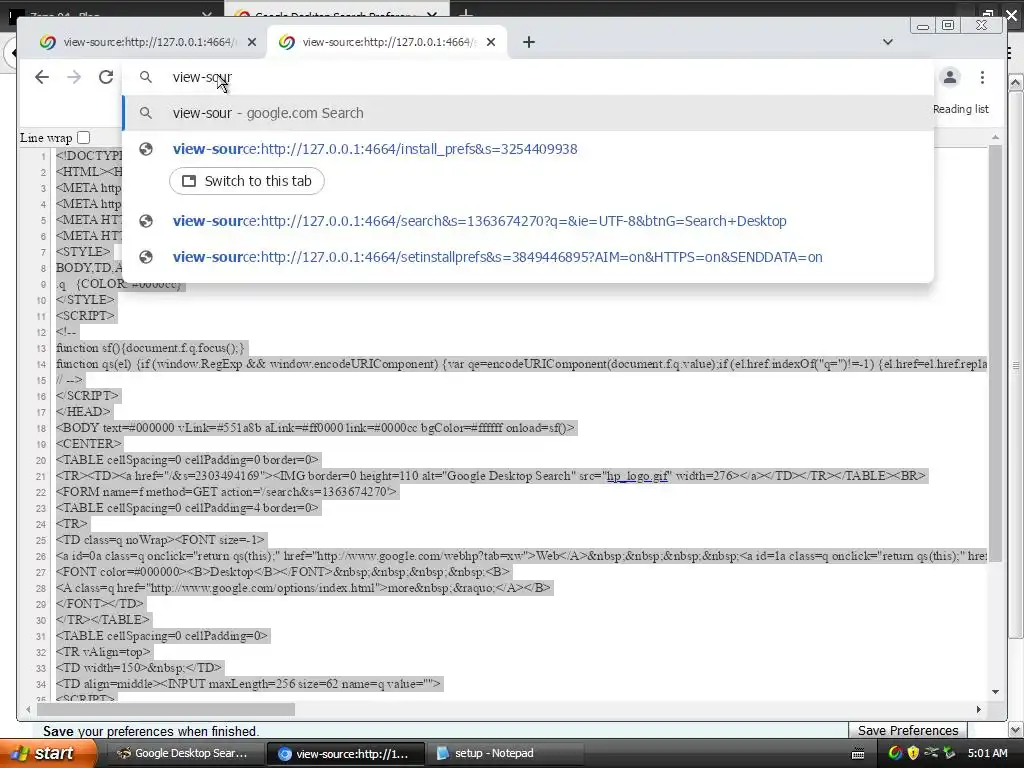Screen dimensions: 1024x768
Task: Click globe icon beside search suggestion
Action: (146, 221)
